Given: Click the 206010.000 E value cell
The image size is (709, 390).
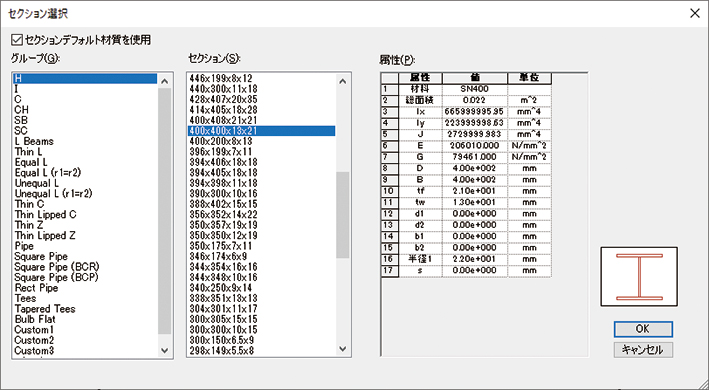Looking at the screenshot, I should click(475, 146).
